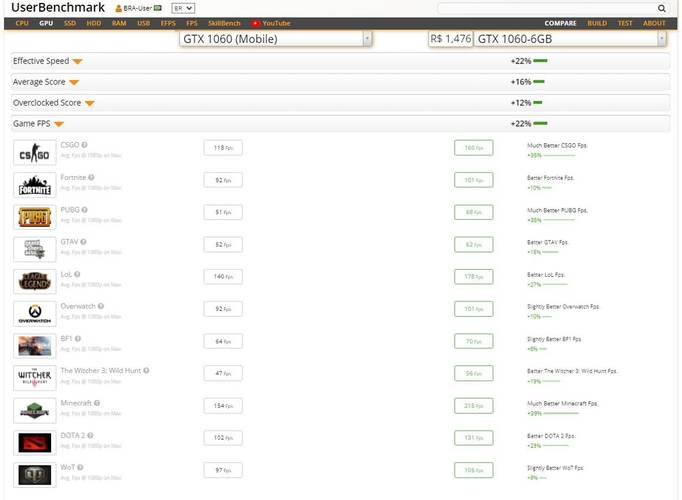Open the ABOUT page

point(654,23)
